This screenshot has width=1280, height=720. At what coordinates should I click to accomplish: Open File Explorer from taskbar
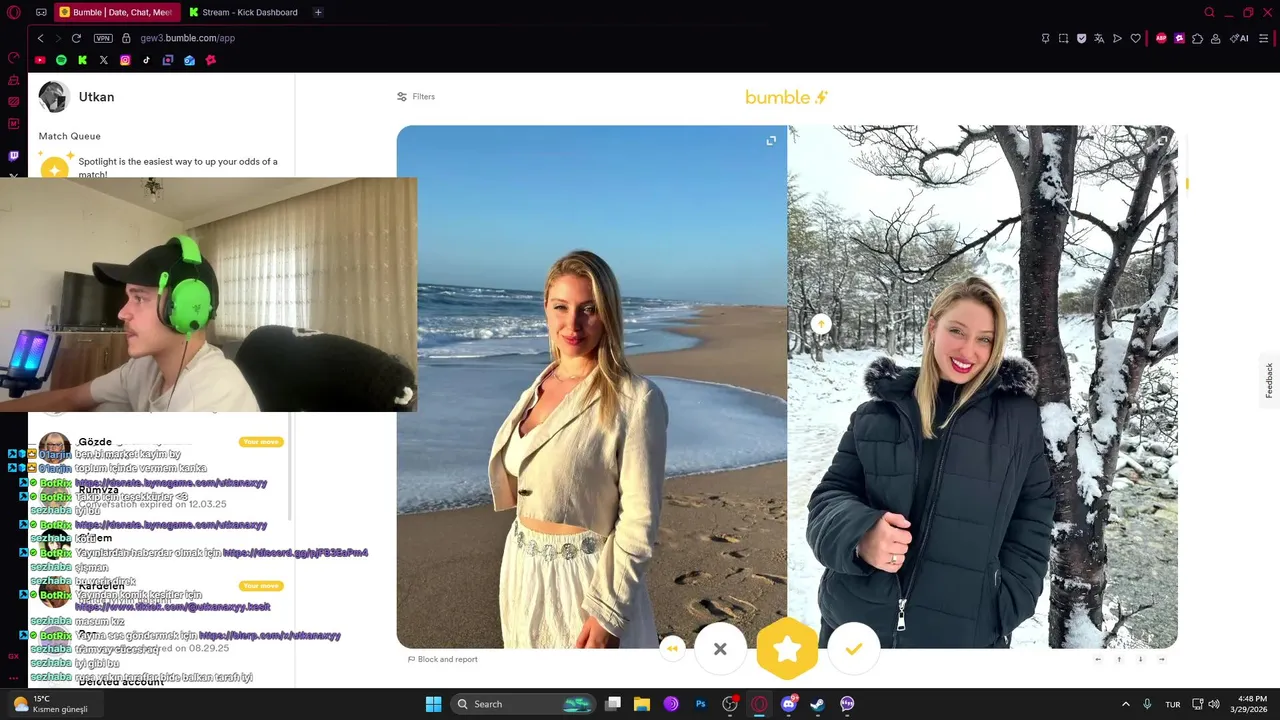642,704
